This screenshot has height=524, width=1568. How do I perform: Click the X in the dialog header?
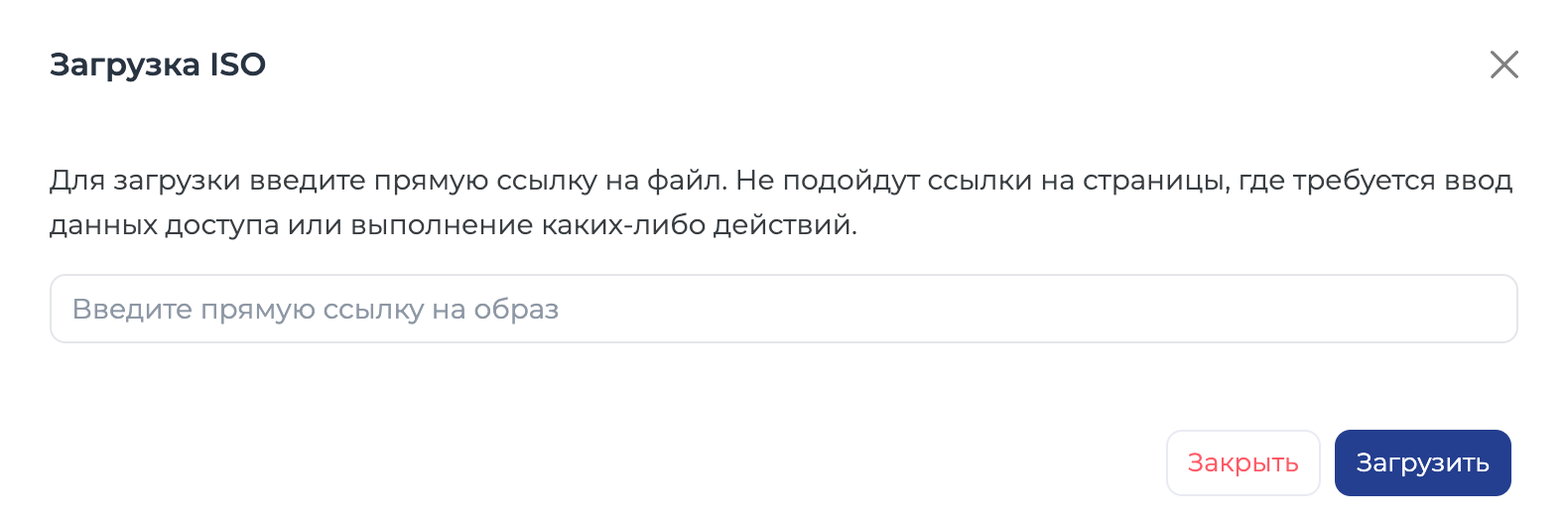(x=1504, y=65)
